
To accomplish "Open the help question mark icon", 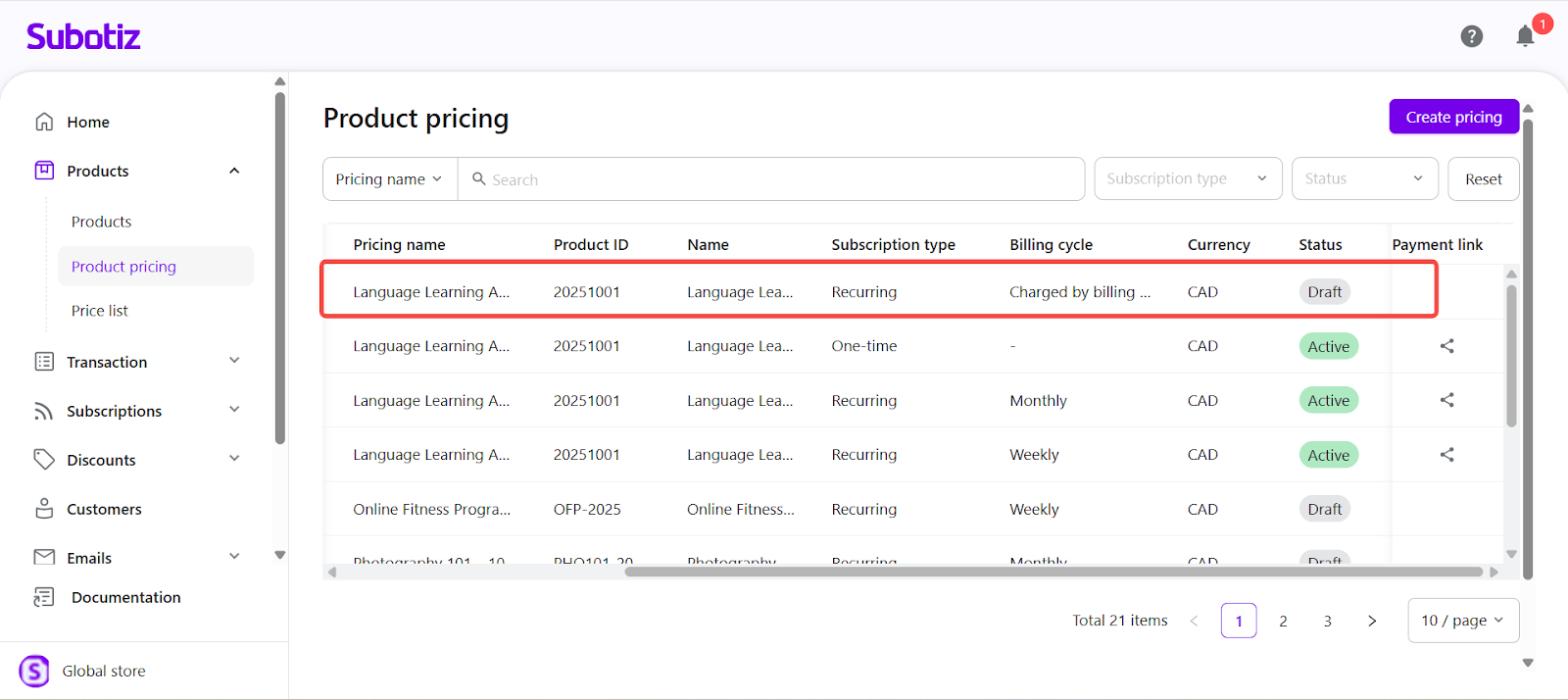I will coord(1471,36).
